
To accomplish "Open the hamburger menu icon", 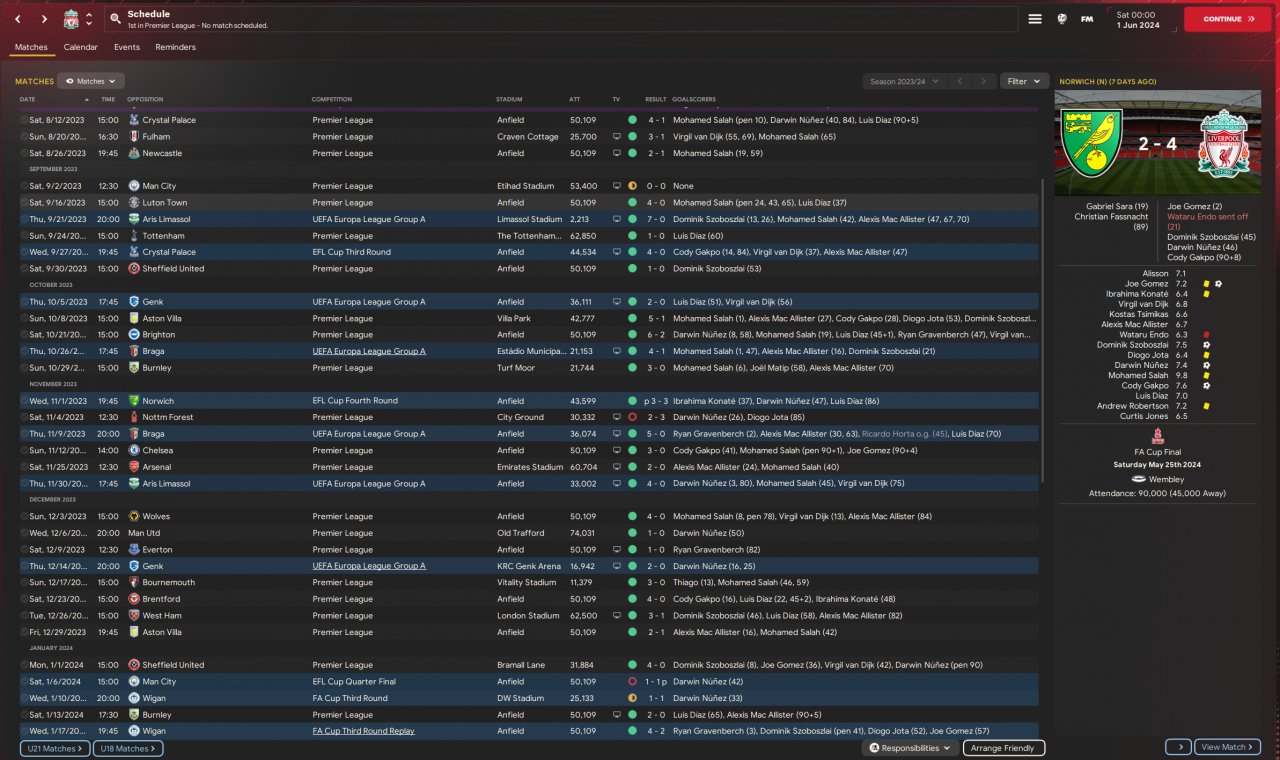I will tap(1035, 19).
